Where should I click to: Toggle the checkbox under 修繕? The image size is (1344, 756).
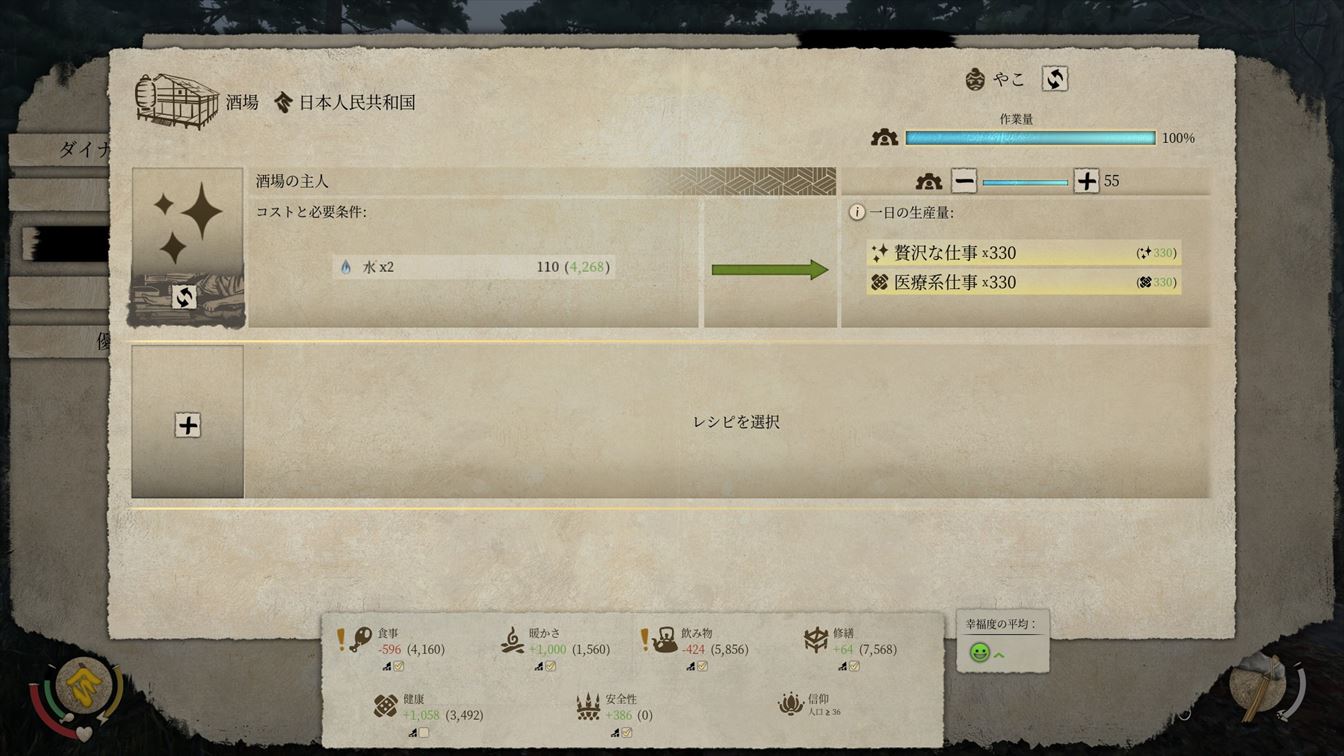854,666
